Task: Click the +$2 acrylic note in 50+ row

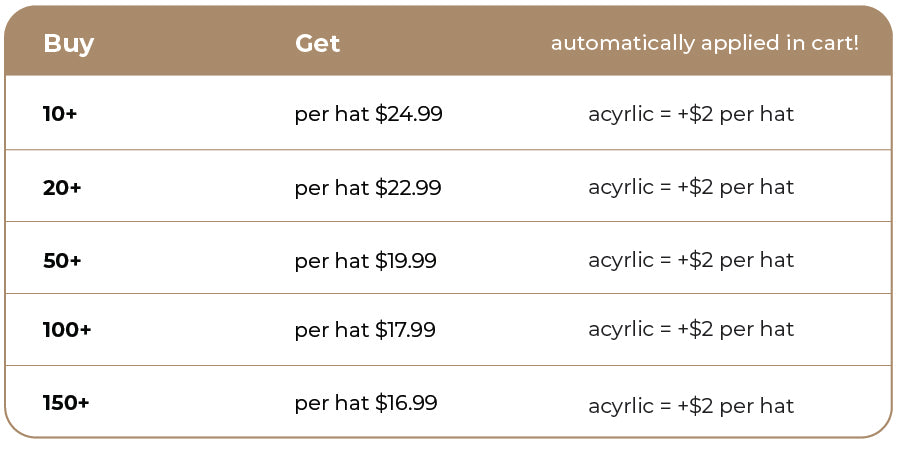Action: 691,260
